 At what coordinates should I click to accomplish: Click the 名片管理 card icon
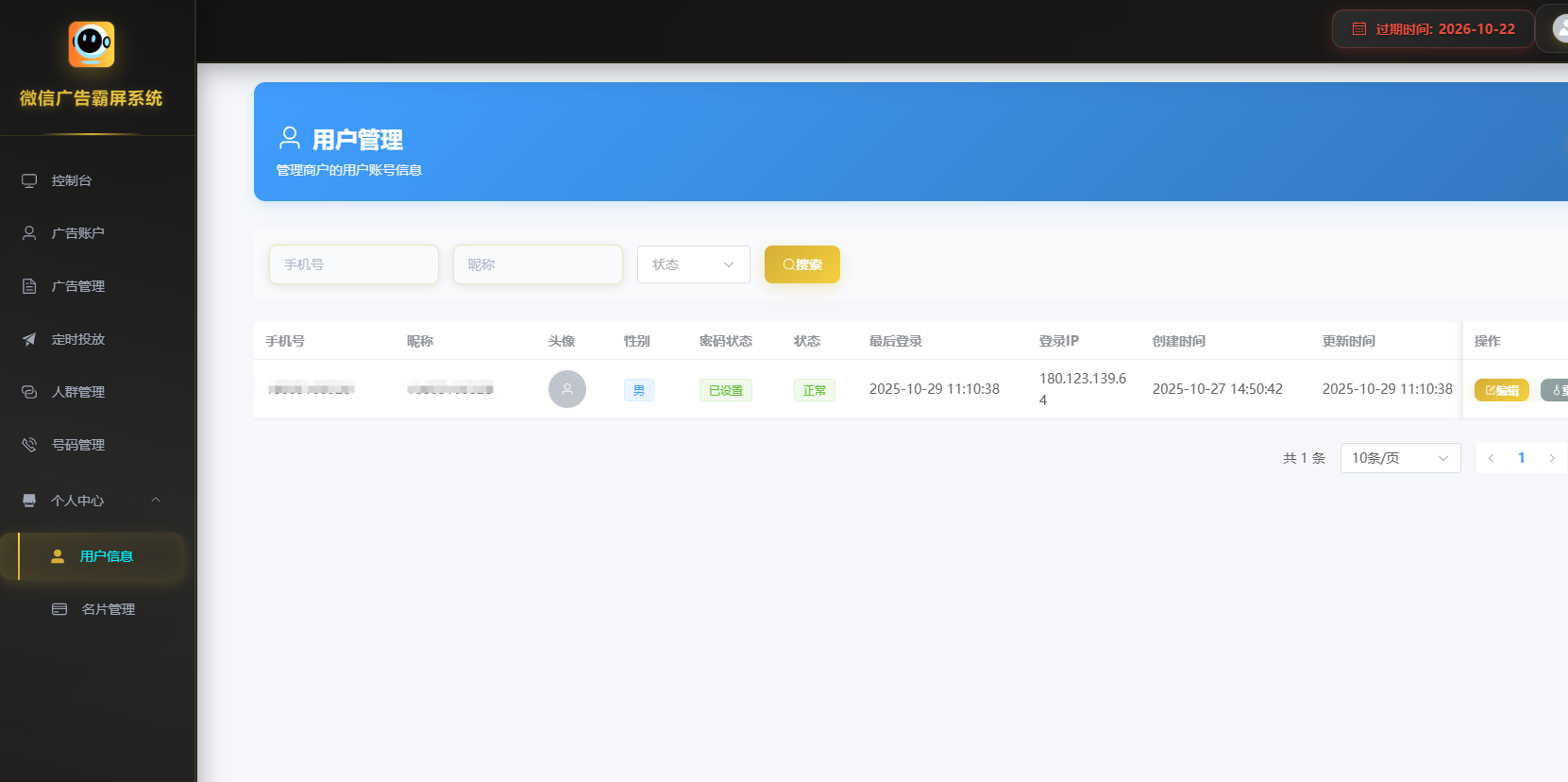(59, 609)
